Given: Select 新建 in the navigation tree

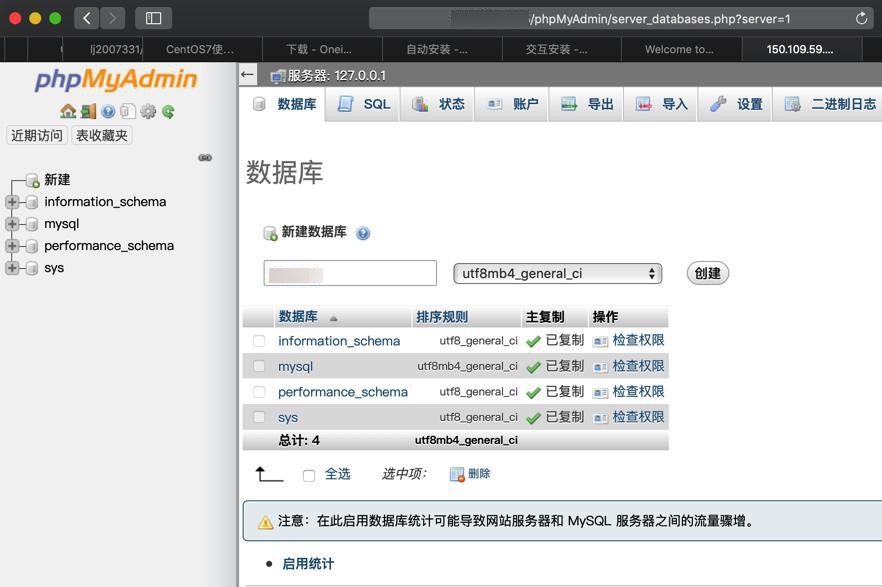Looking at the screenshot, I should (x=57, y=180).
